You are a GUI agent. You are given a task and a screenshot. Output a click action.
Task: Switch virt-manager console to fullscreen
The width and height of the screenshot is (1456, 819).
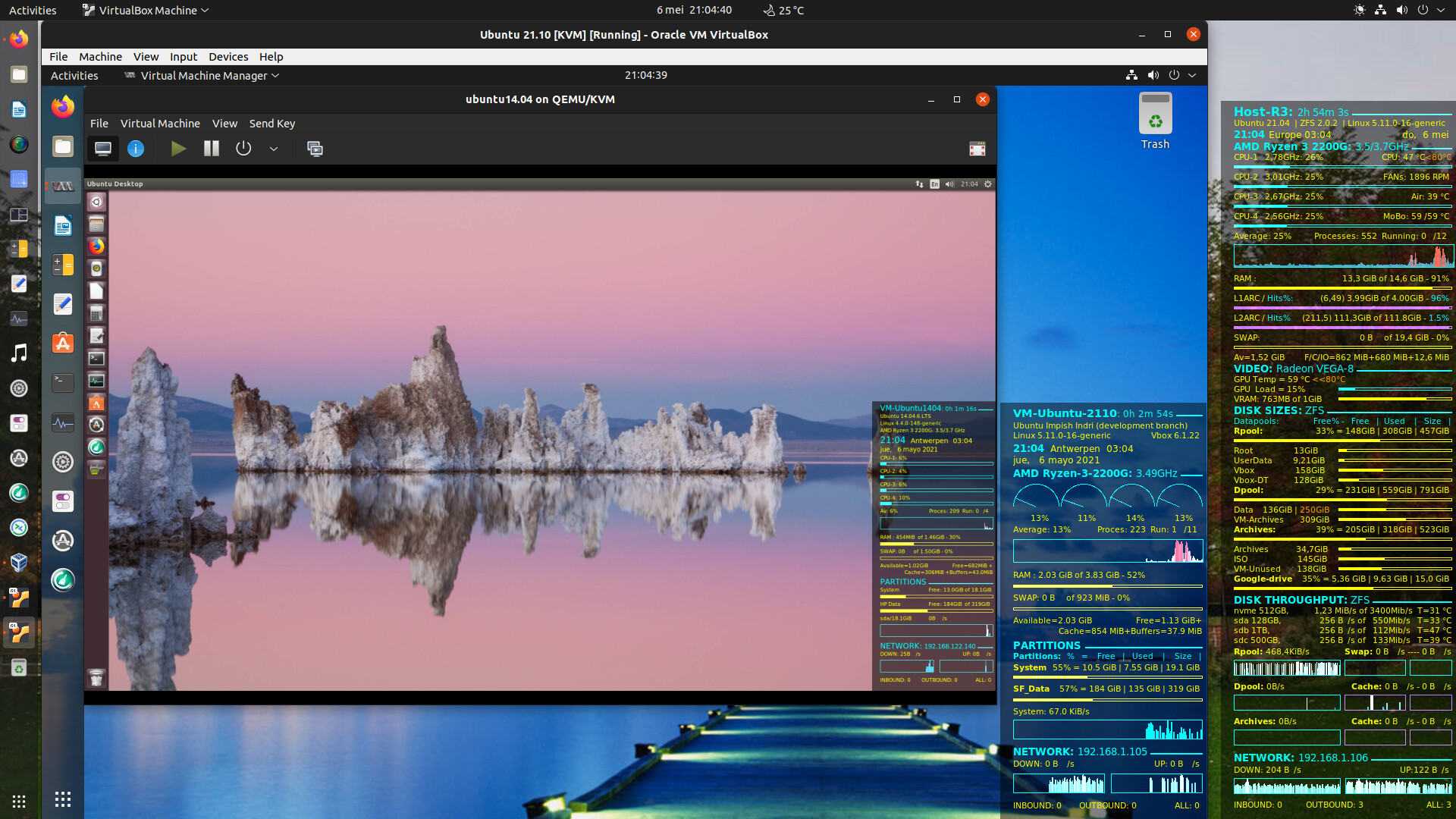pos(977,149)
